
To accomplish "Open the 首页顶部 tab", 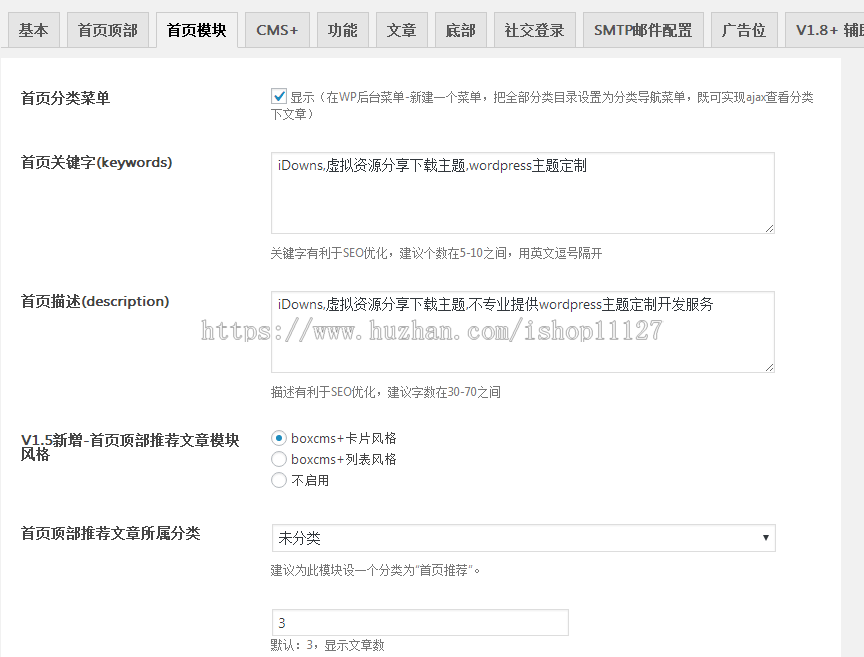I will pyautogui.click(x=108, y=30).
